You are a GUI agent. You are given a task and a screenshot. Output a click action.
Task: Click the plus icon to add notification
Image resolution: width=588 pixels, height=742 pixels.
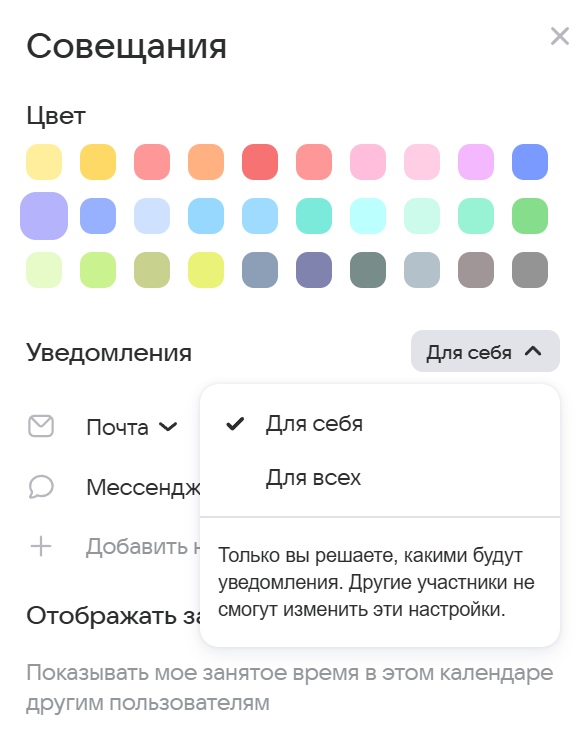[41, 546]
